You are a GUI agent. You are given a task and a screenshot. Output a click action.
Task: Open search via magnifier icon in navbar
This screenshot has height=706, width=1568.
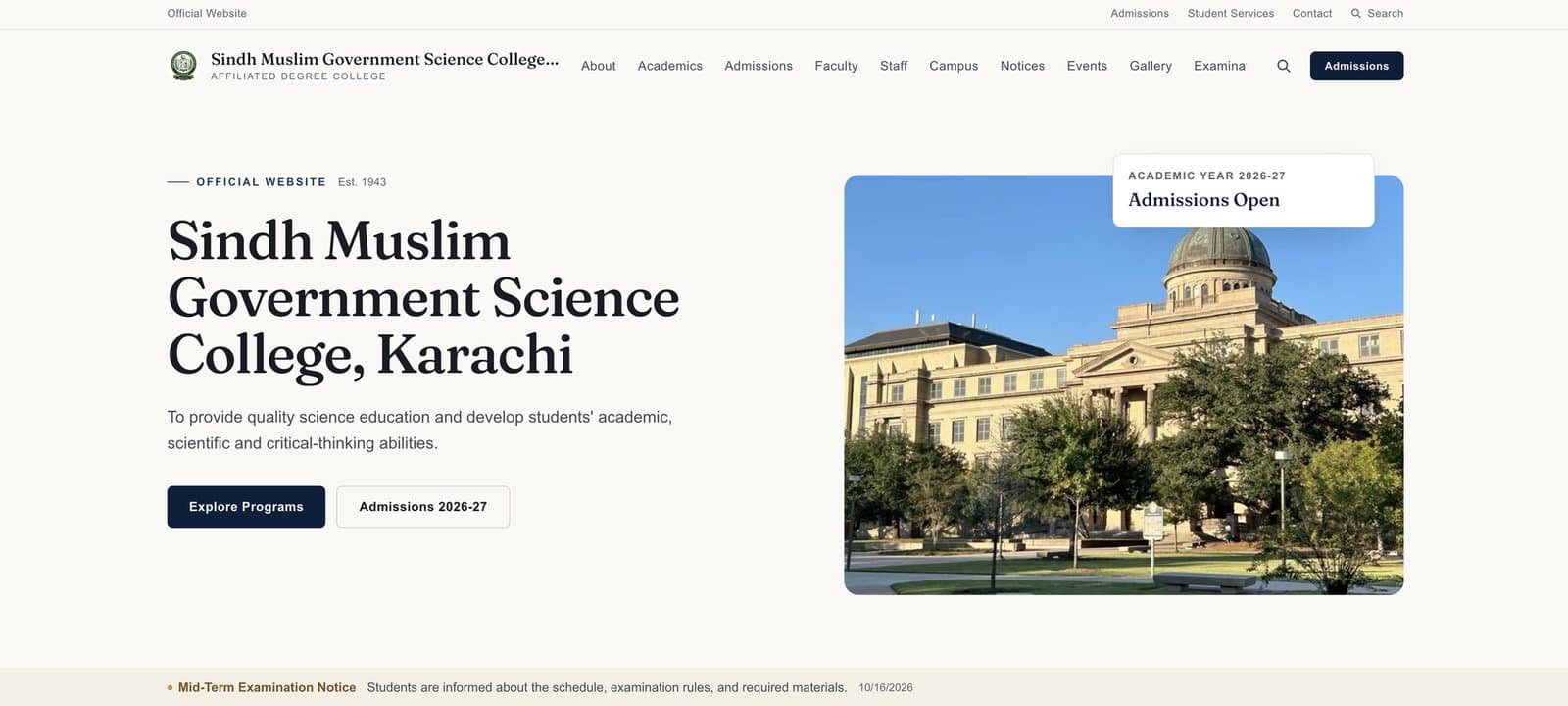(1284, 66)
